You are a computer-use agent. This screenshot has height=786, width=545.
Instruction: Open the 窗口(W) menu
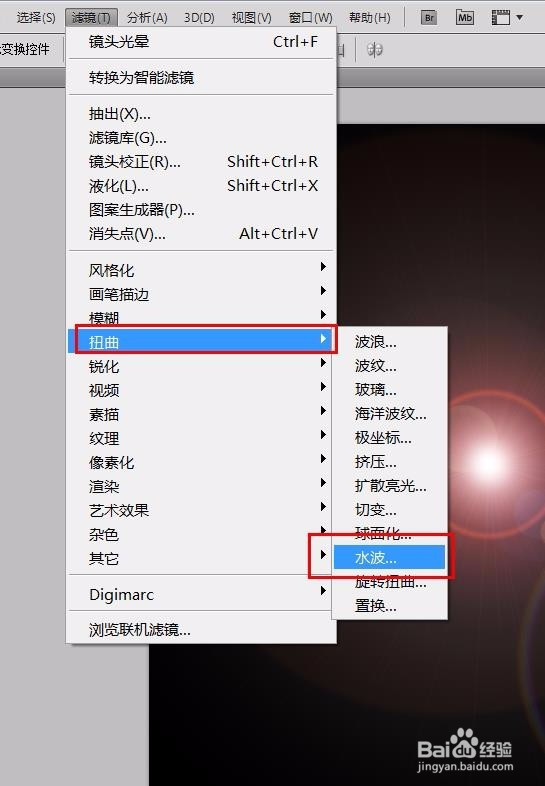310,18
